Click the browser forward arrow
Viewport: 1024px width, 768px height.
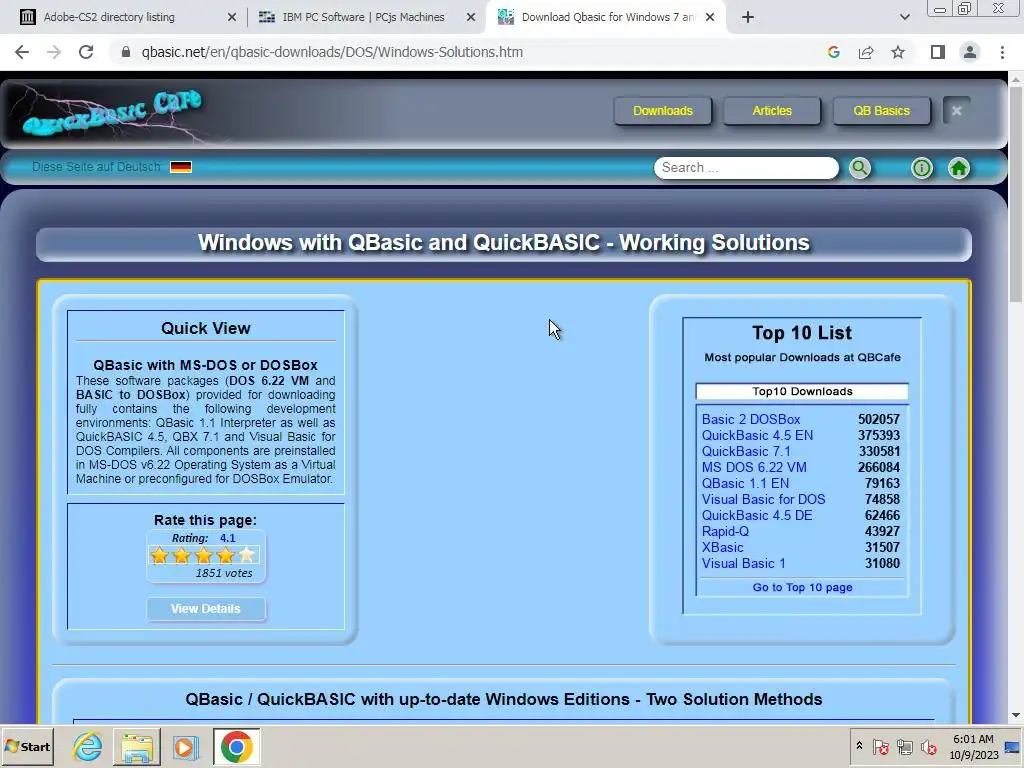[54, 52]
